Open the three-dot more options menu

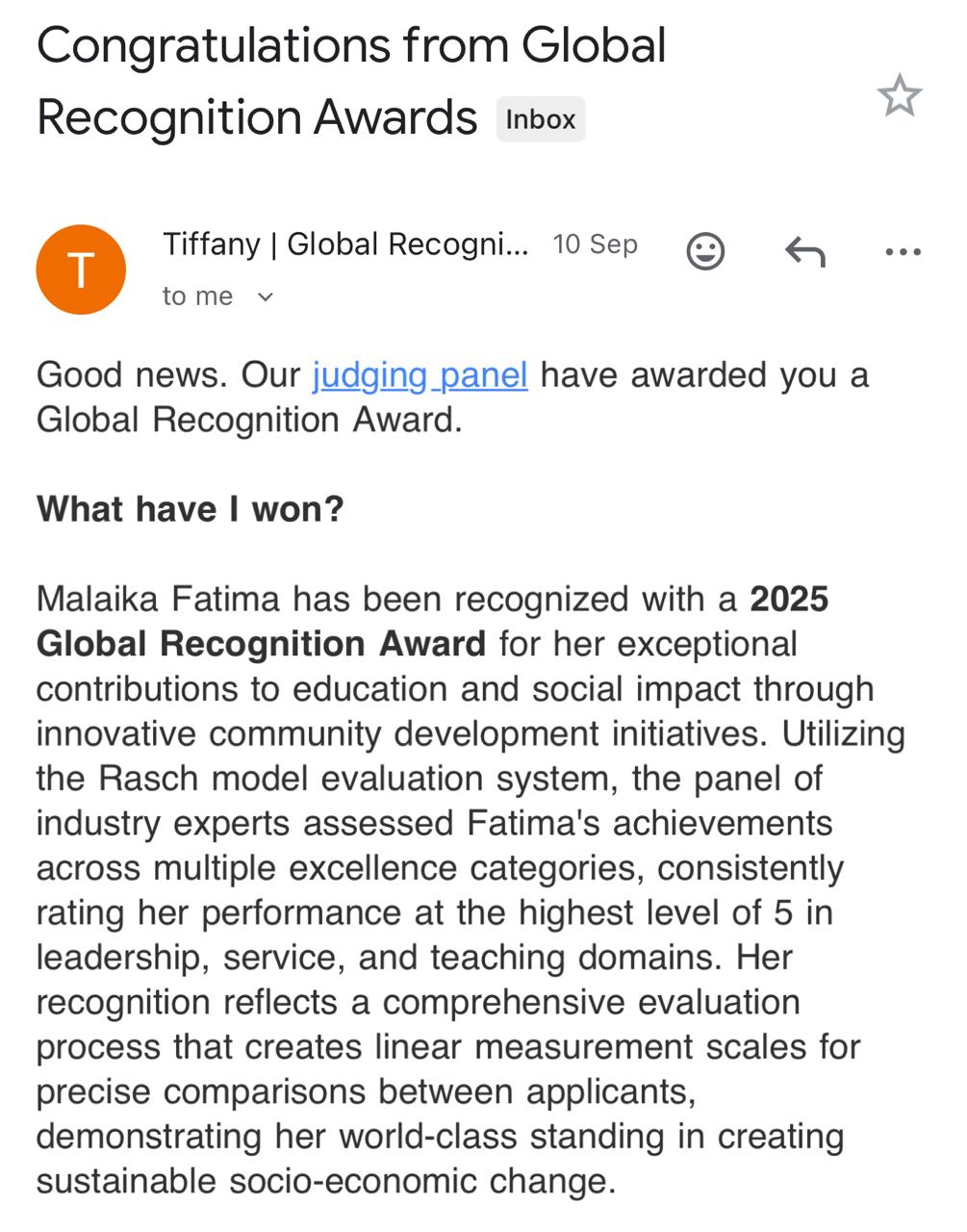point(903,252)
